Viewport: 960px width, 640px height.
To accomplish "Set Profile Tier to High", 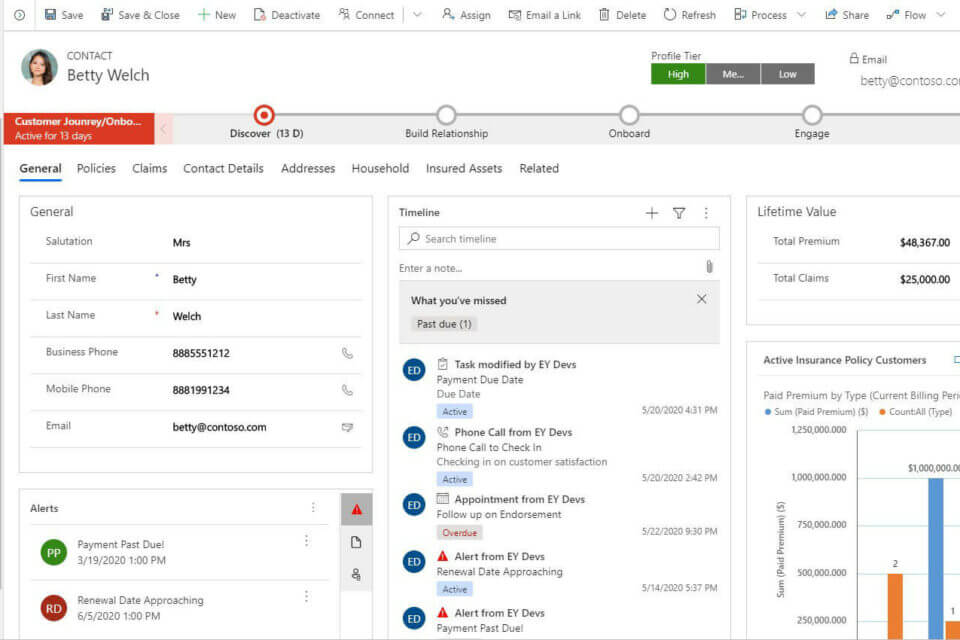I will [x=678, y=74].
